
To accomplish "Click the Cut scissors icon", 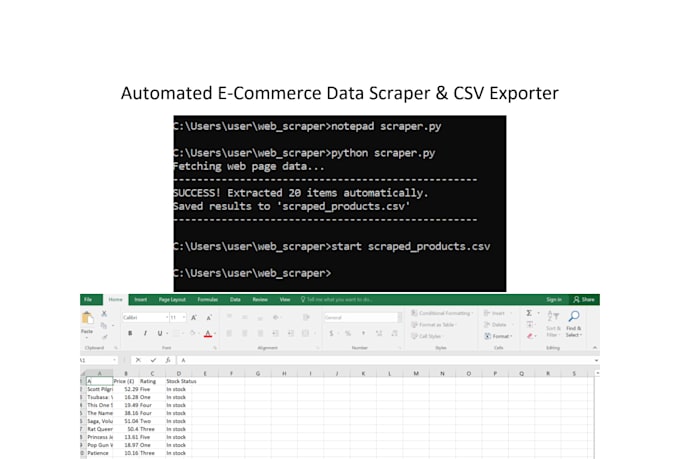I will [104, 313].
